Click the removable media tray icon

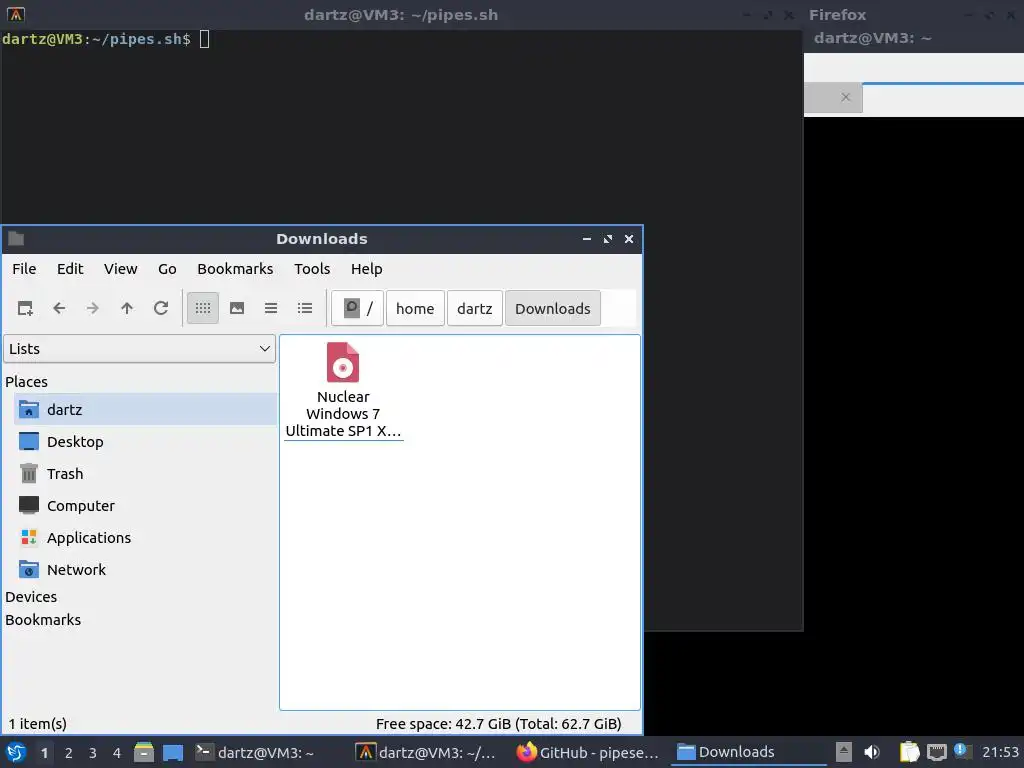pyautogui.click(x=844, y=752)
